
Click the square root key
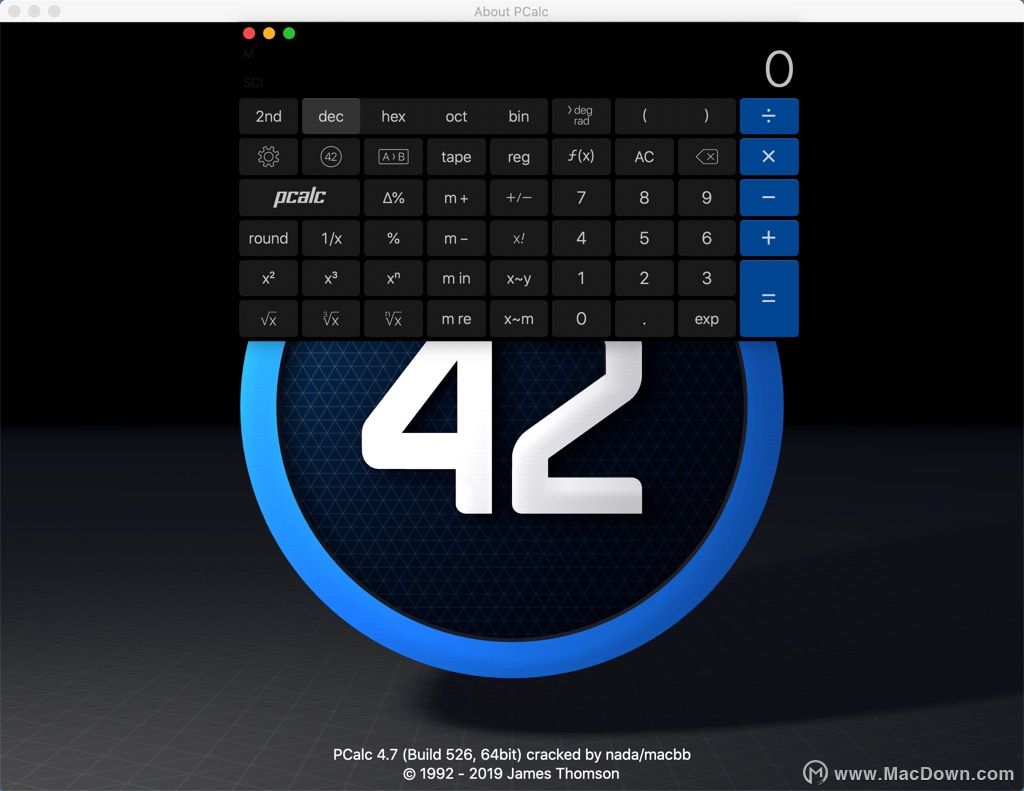[268, 319]
